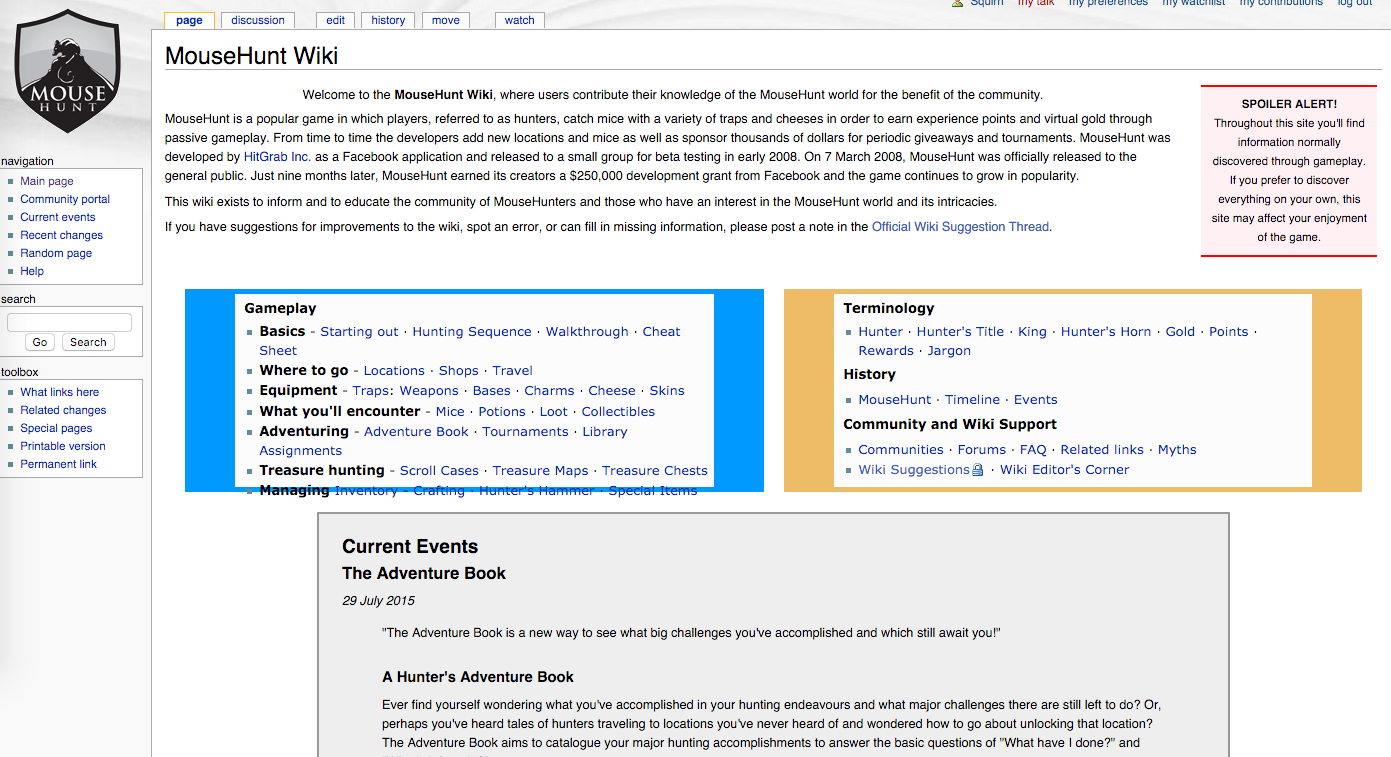Open the Myths link
This screenshot has width=1391, height=757.
click(1177, 450)
